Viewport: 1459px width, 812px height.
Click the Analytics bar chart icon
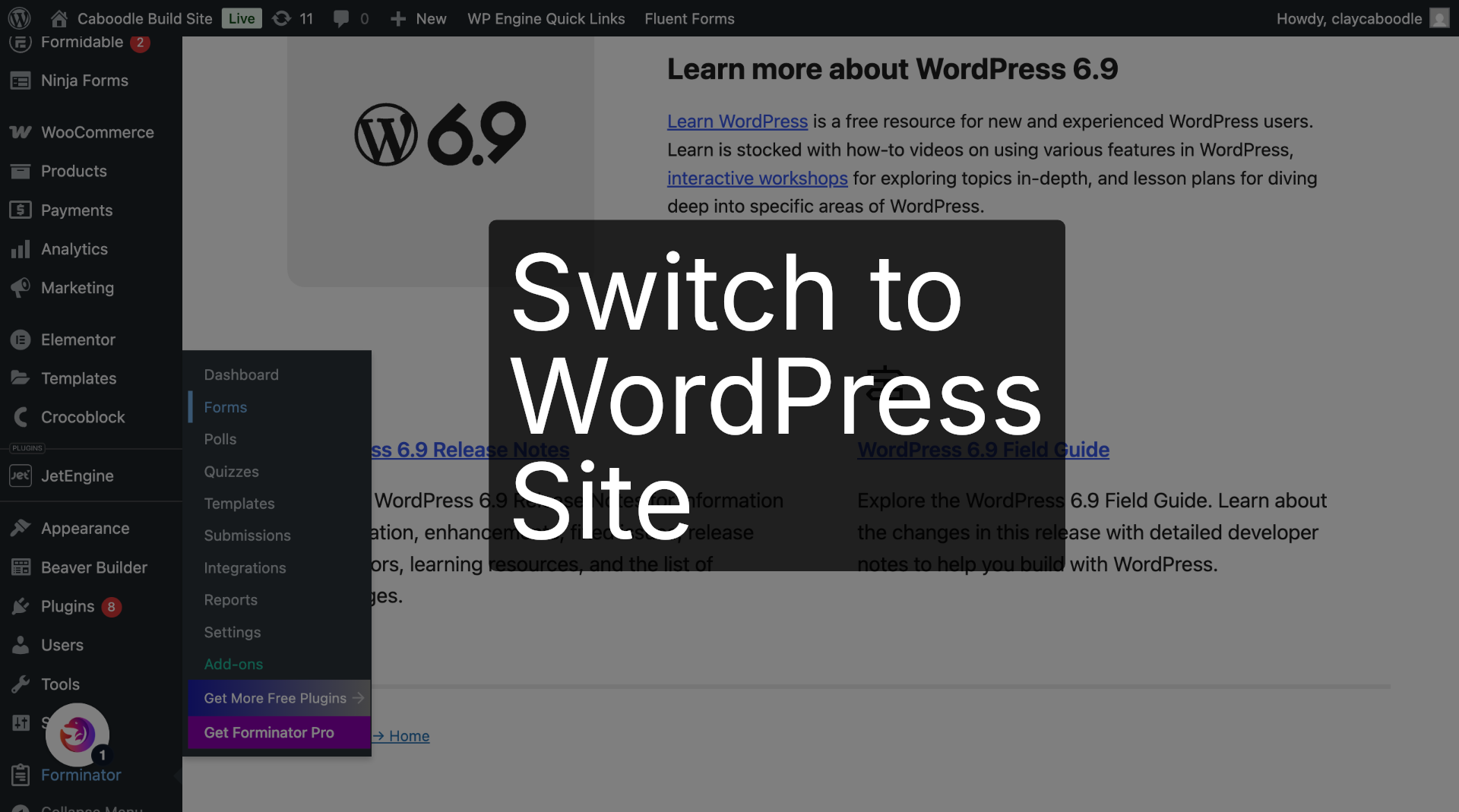(x=21, y=248)
